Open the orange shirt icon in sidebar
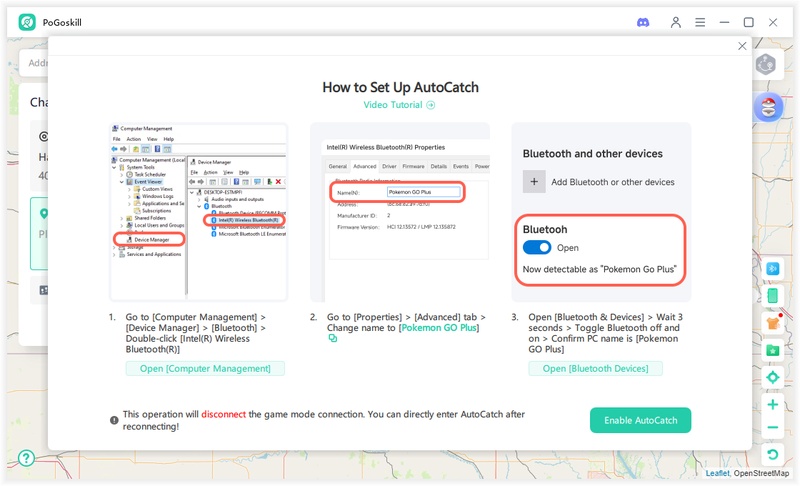Viewport: 800px width, 486px height. [772, 322]
